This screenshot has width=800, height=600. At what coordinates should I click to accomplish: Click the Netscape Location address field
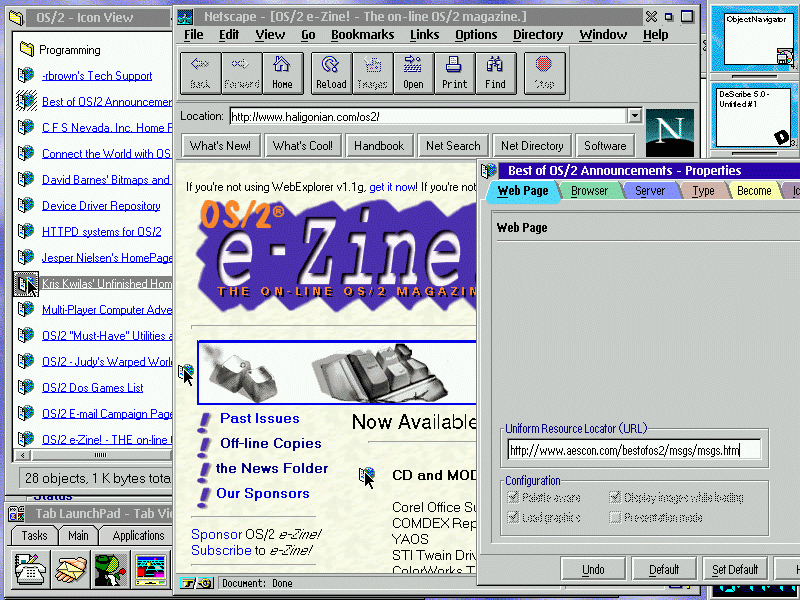click(x=429, y=116)
